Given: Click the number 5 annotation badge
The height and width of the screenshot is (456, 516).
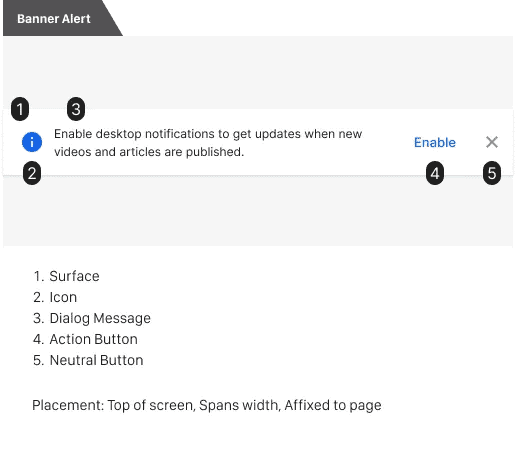Looking at the screenshot, I should click(x=492, y=173).
